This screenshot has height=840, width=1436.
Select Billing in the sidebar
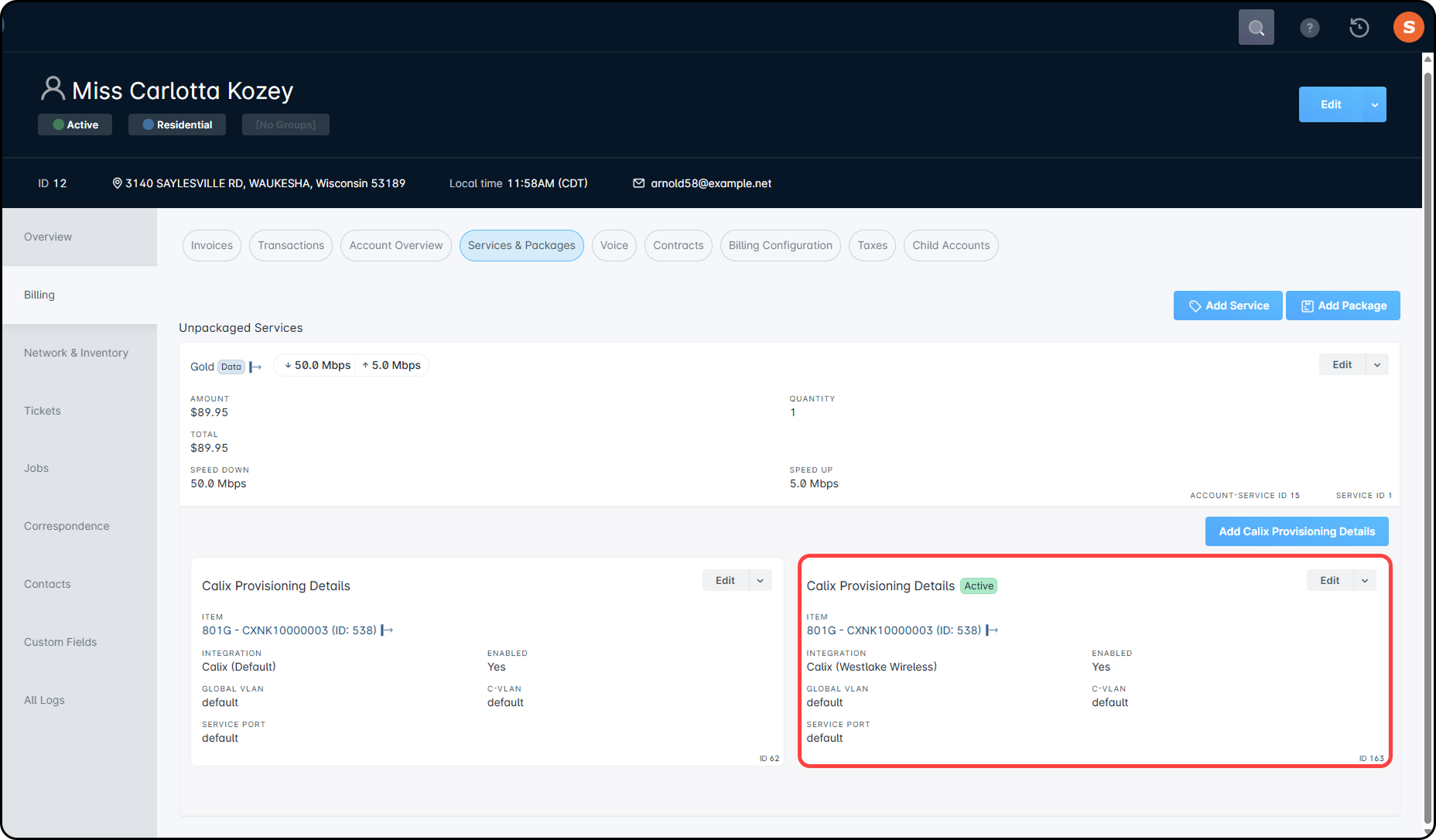79,295
